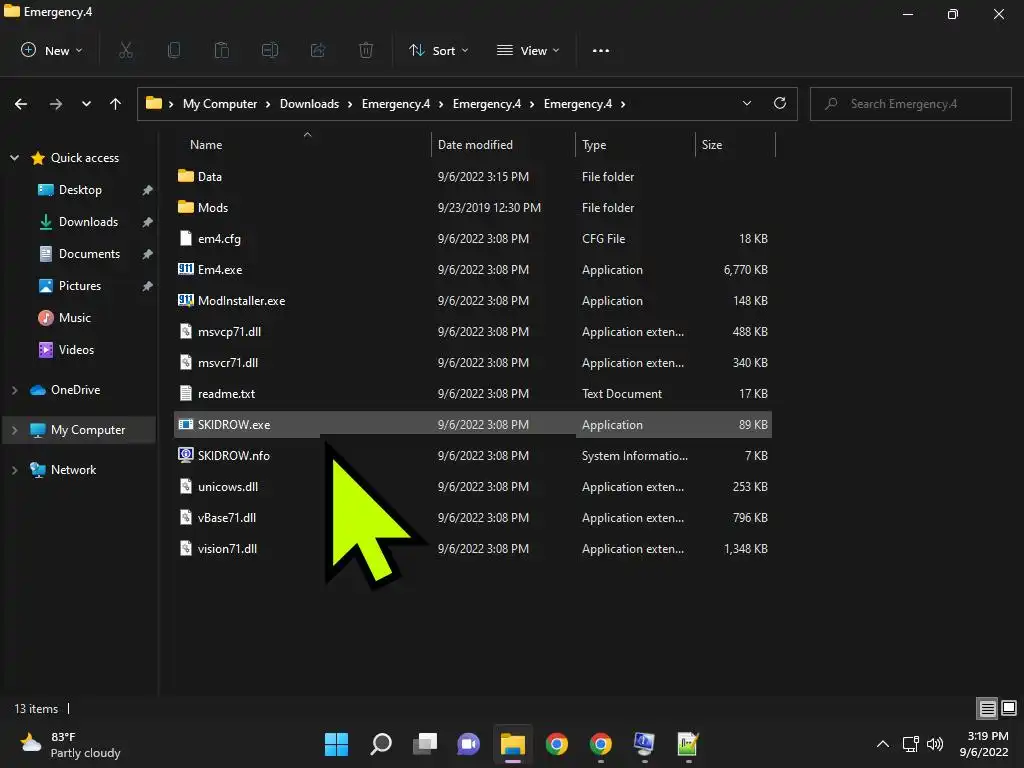This screenshot has height=768, width=1024.
Task: Sort by the Size column header
Action: pyautogui.click(x=712, y=145)
